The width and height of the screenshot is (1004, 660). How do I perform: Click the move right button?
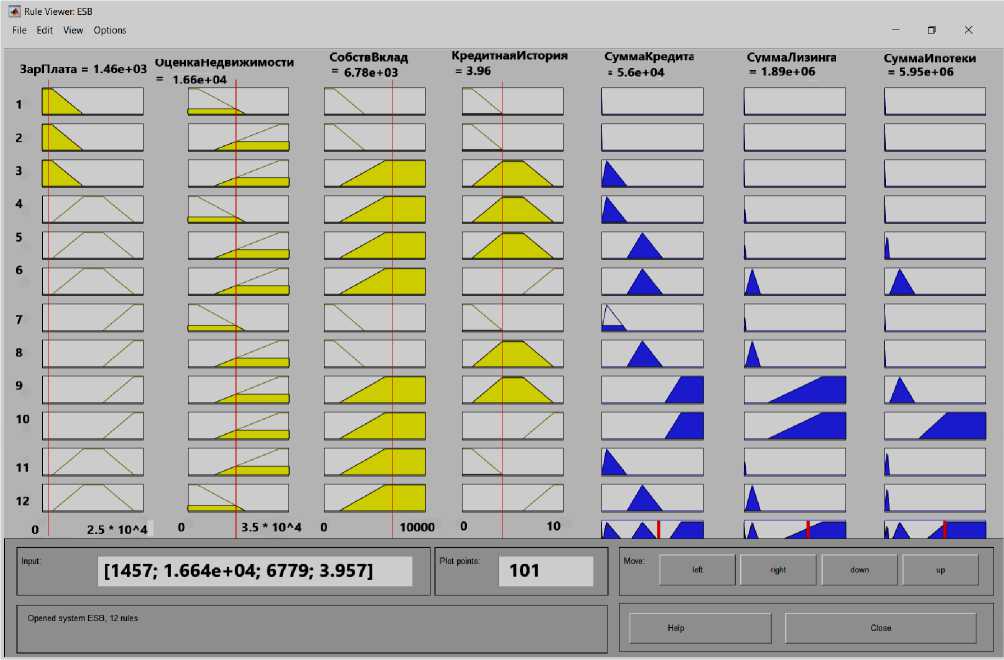(x=778, y=570)
